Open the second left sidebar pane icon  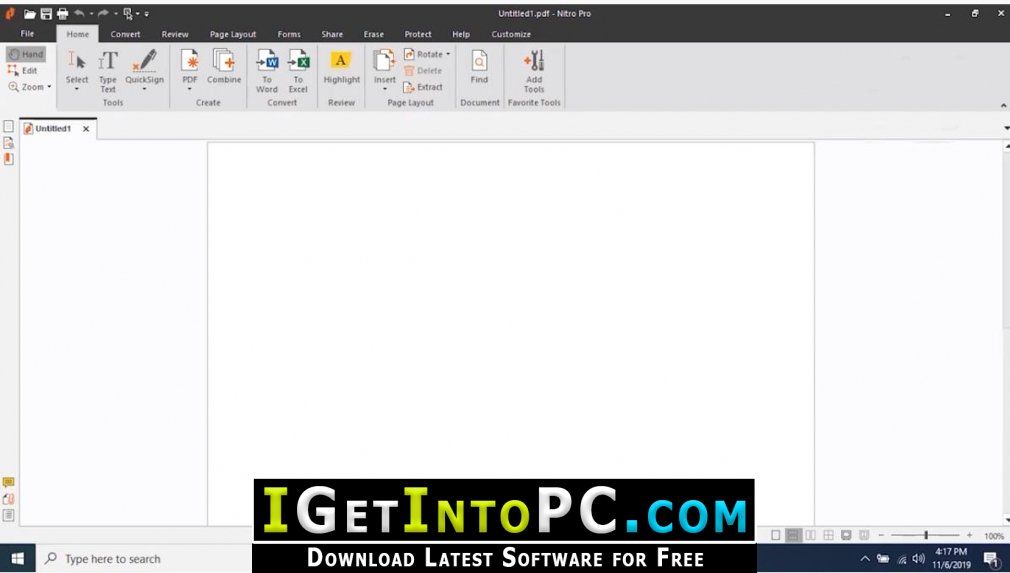8,142
